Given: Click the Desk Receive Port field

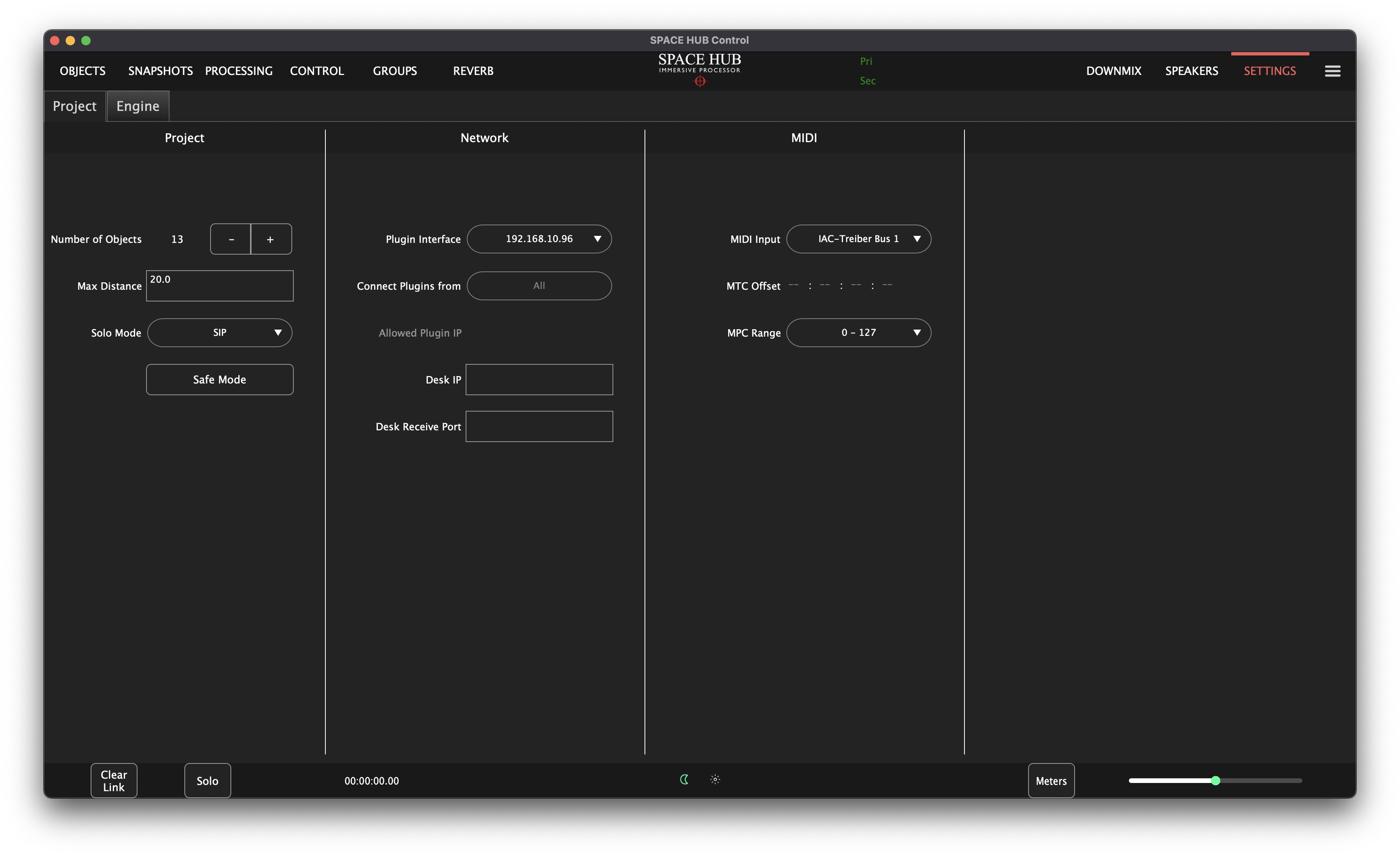Looking at the screenshot, I should pos(539,426).
